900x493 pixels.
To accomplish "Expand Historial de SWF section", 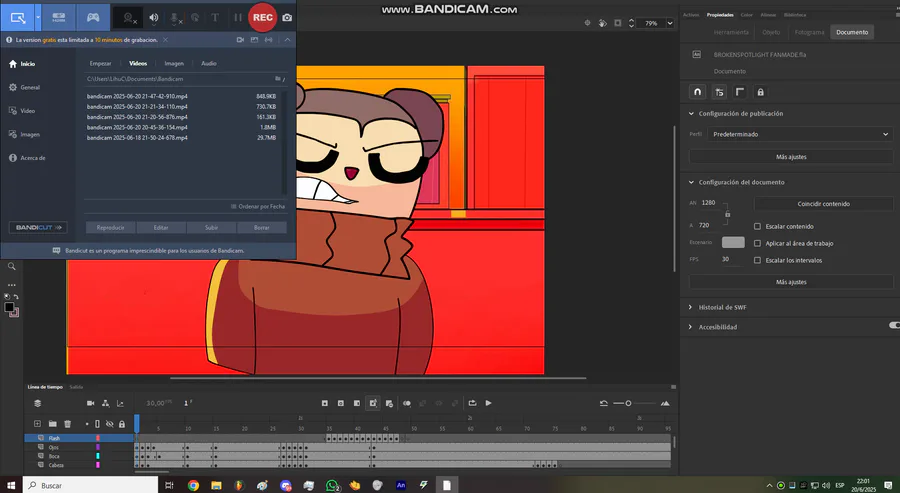I will point(690,307).
